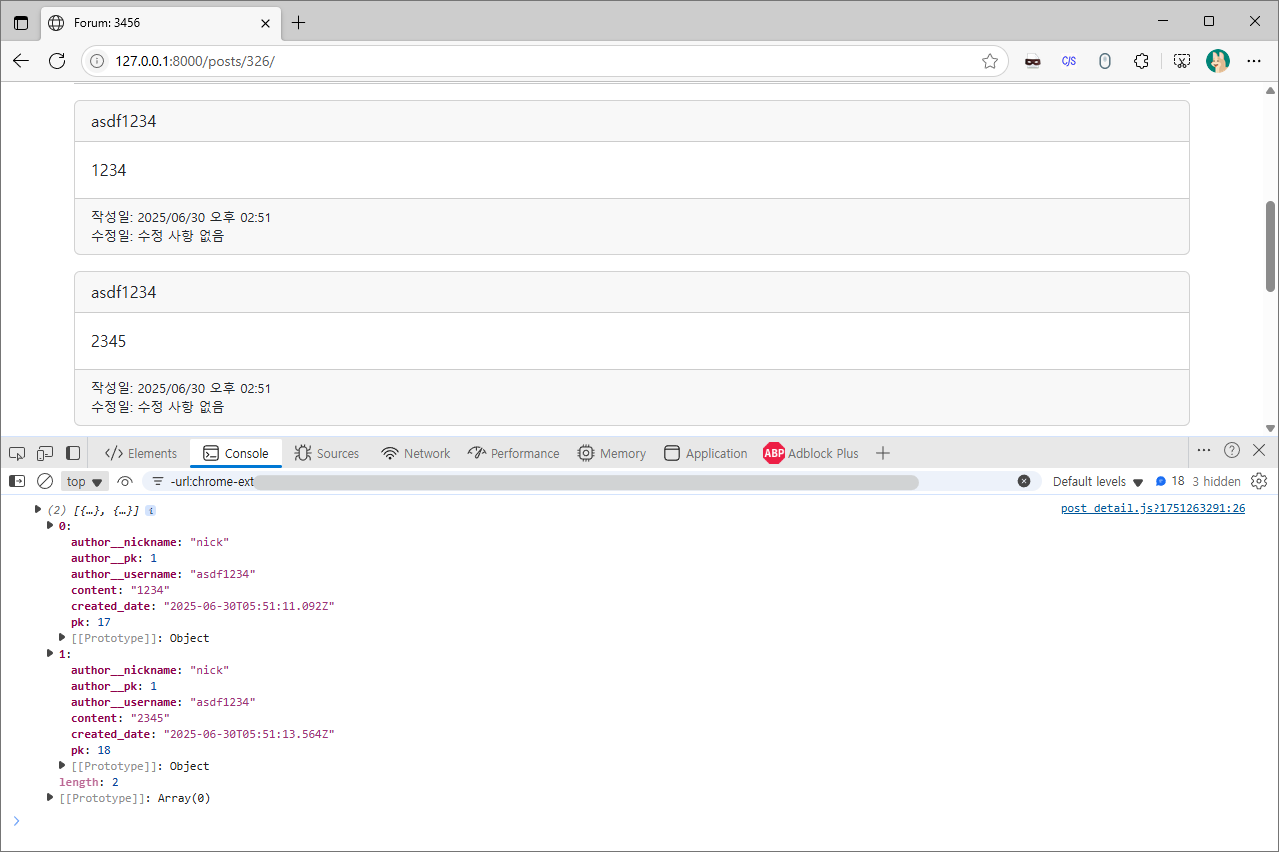Open the browser profile avatar

coord(1217,61)
